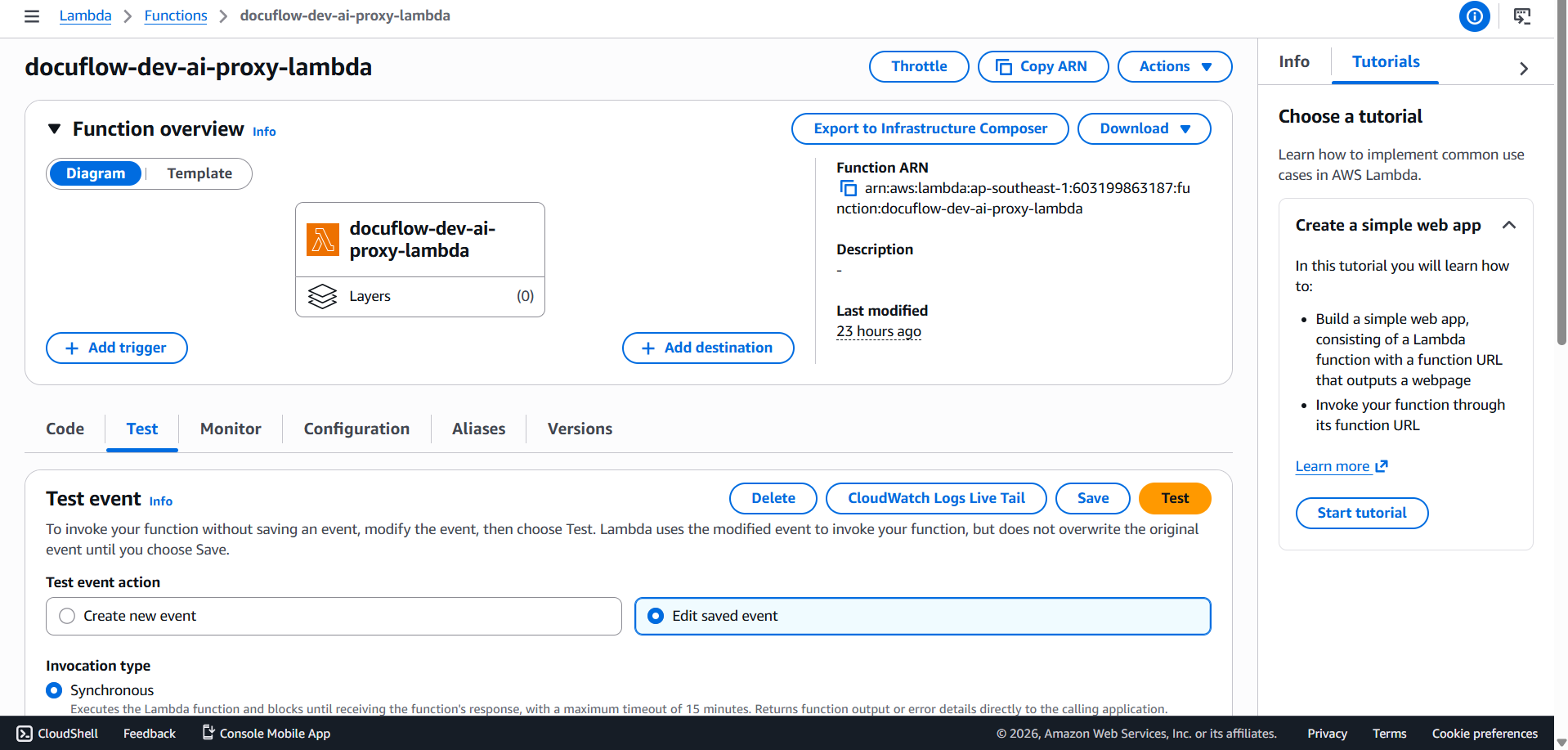Click the Learn more external link
The width and height of the screenshot is (1568, 750).
pyautogui.click(x=1342, y=466)
